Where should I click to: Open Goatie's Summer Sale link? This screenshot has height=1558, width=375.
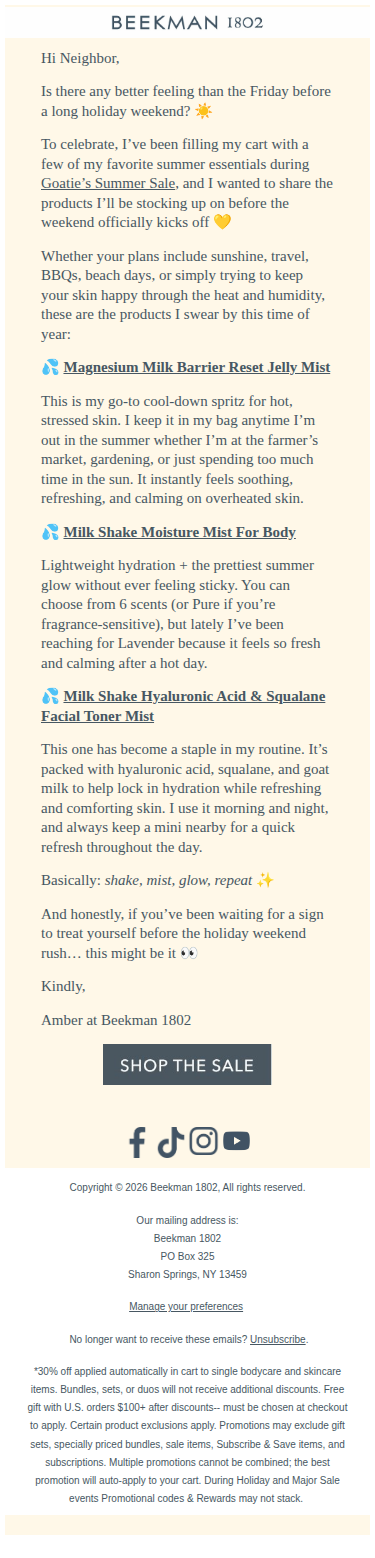click(109, 183)
